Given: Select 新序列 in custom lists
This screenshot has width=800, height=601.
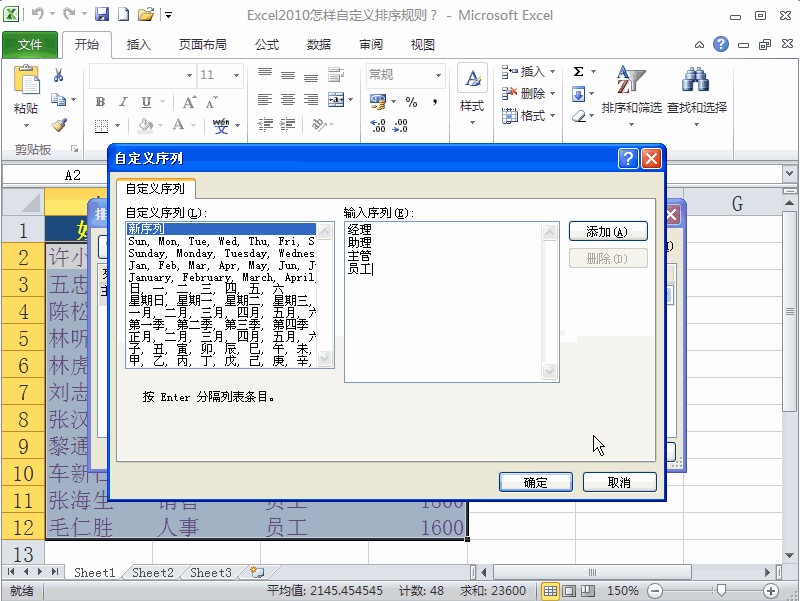Looking at the screenshot, I should pyautogui.click(x=221, y=229).
